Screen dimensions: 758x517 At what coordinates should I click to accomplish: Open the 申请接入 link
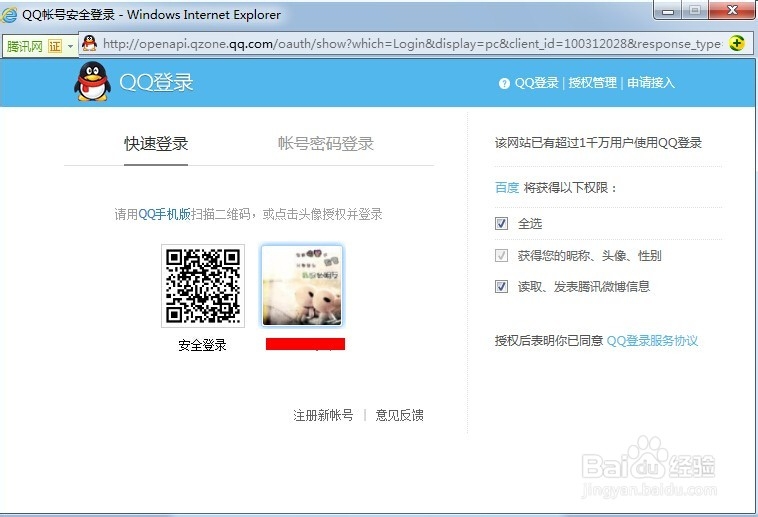point(651,83)
